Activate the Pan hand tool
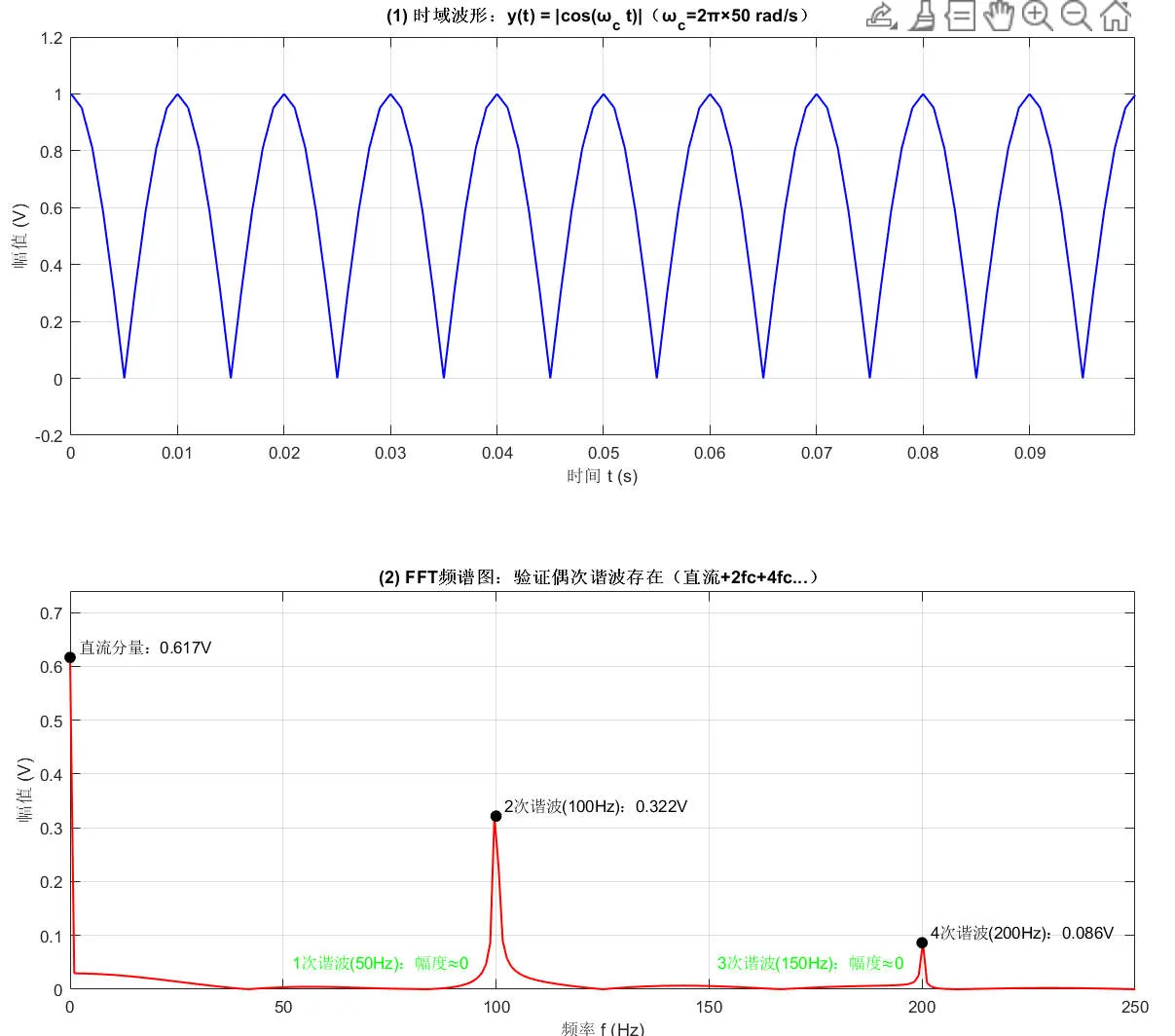Viewport: 1175px width, 1036px height. click(999, 16)
